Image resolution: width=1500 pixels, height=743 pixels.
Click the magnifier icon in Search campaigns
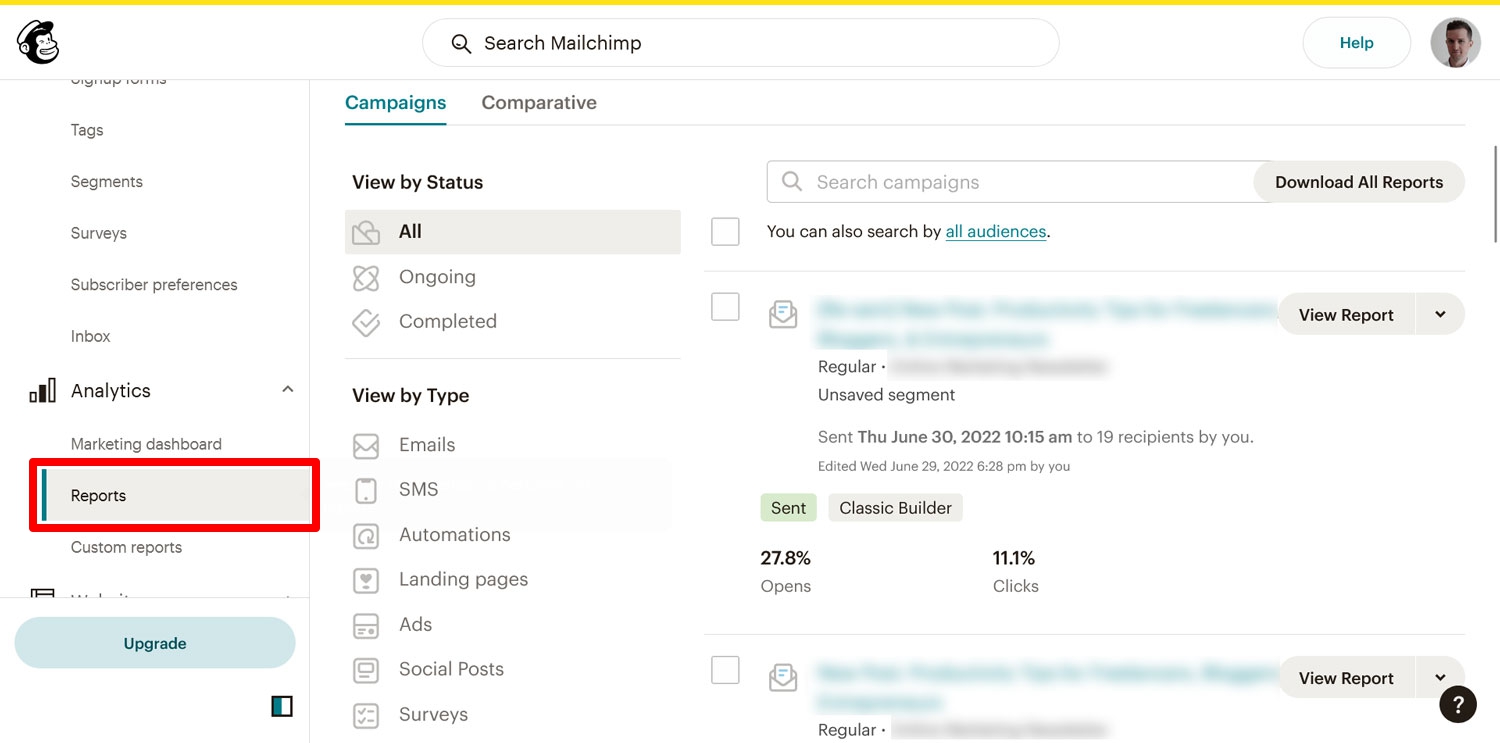click(792, 182)
